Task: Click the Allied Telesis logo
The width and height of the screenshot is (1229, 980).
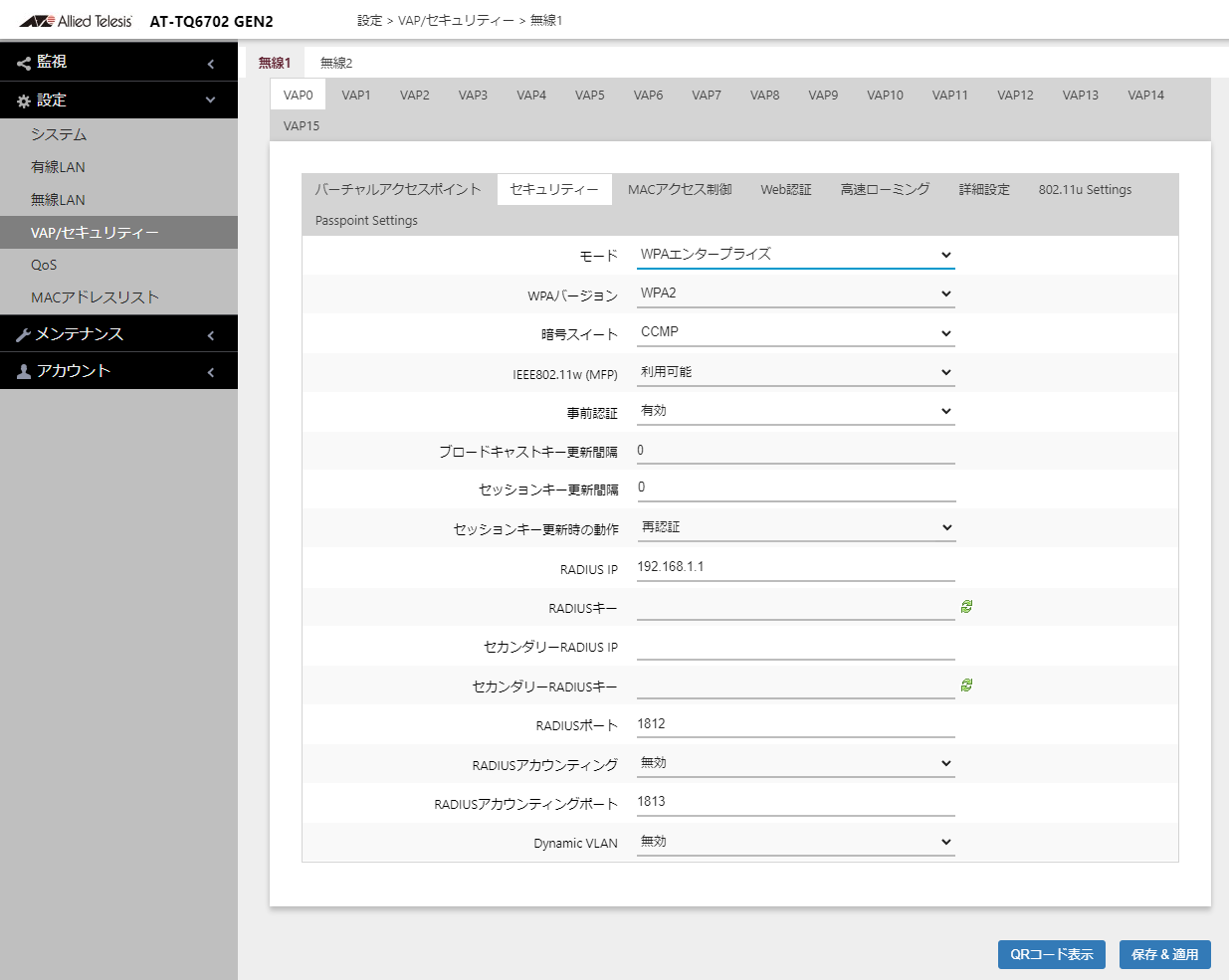Action: (76, 21)
